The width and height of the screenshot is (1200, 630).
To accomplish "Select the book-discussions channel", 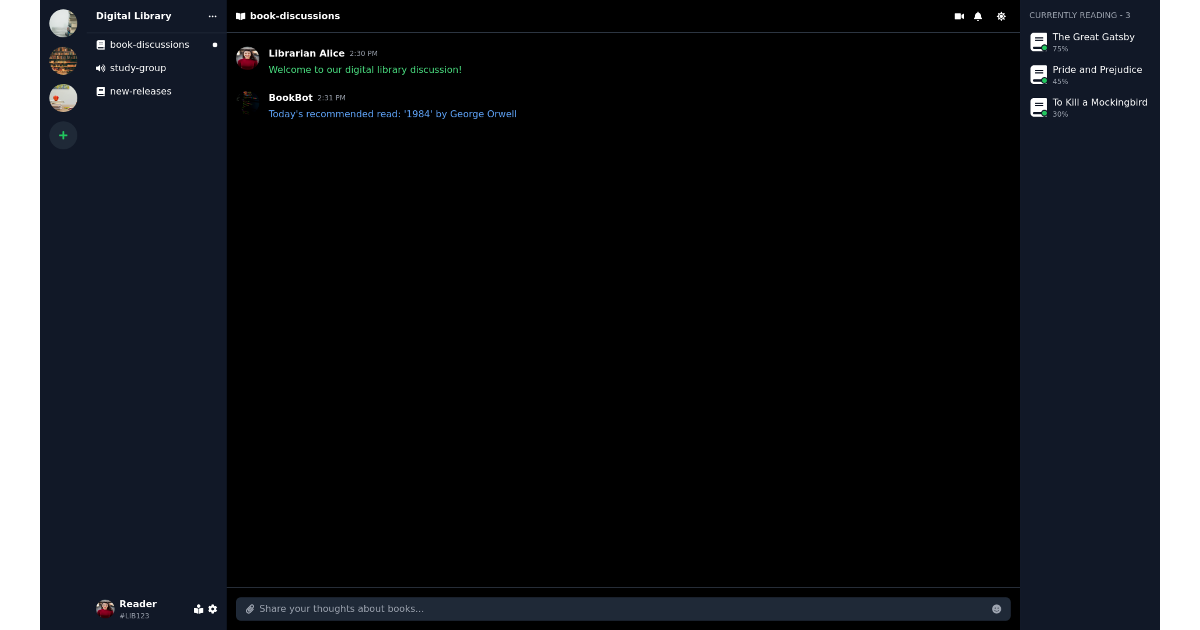I will tap(149, 45).
